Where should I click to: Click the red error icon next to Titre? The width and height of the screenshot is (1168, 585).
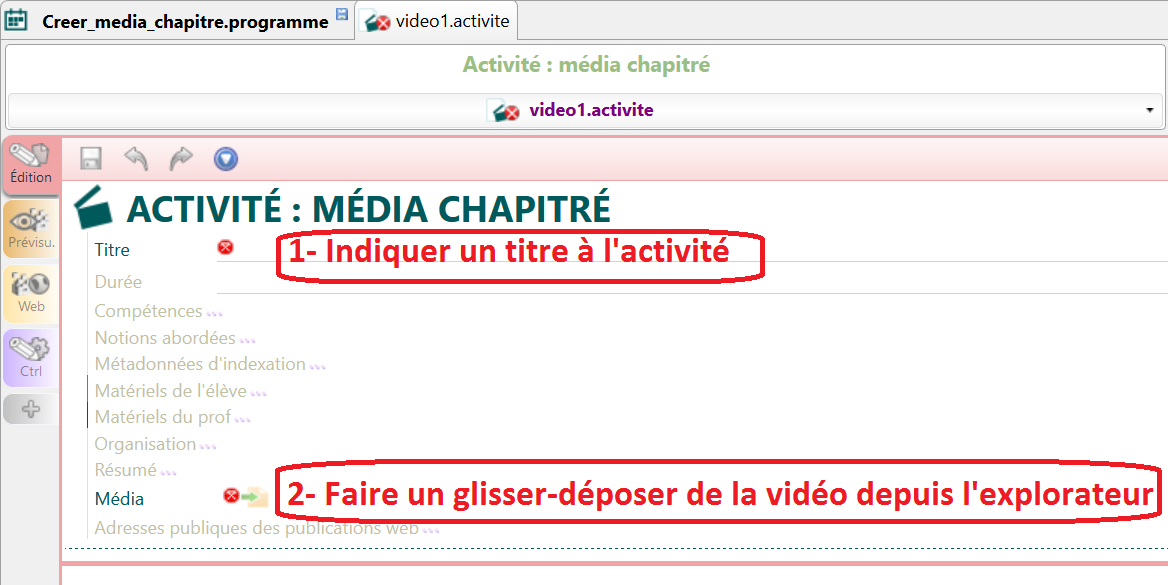point(225,247)
